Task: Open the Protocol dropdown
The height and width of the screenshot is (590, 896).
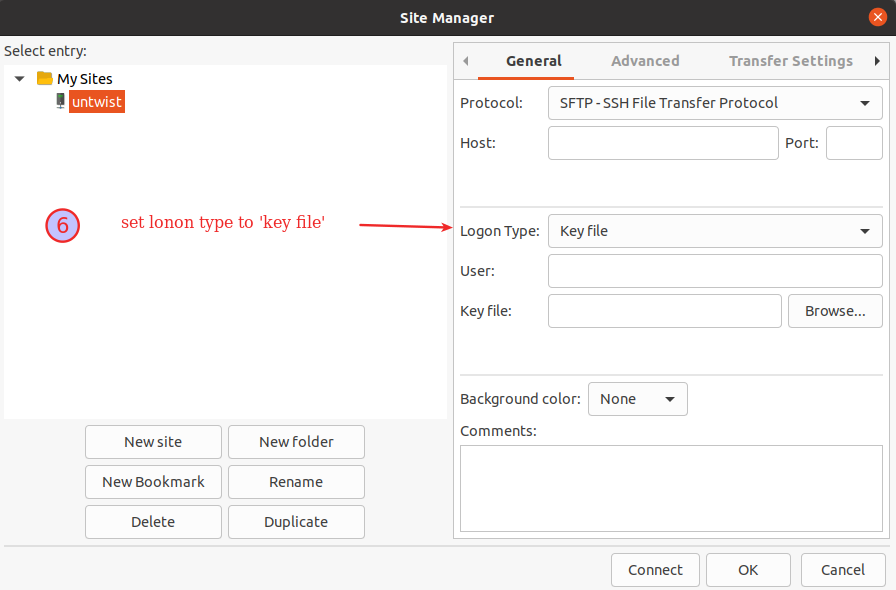Action: [x=714, y=103]
